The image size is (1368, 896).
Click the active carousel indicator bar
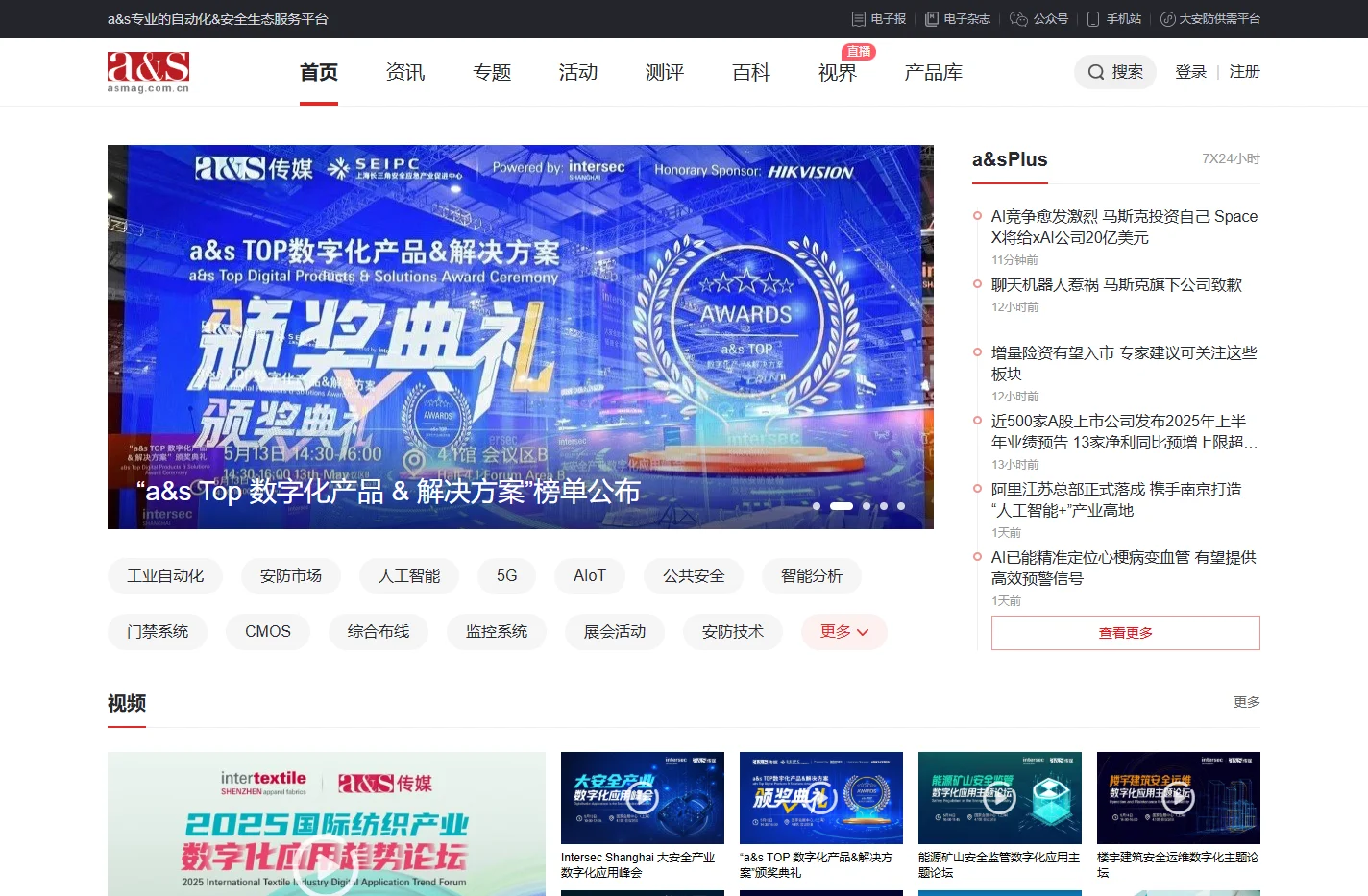[842, 506]
